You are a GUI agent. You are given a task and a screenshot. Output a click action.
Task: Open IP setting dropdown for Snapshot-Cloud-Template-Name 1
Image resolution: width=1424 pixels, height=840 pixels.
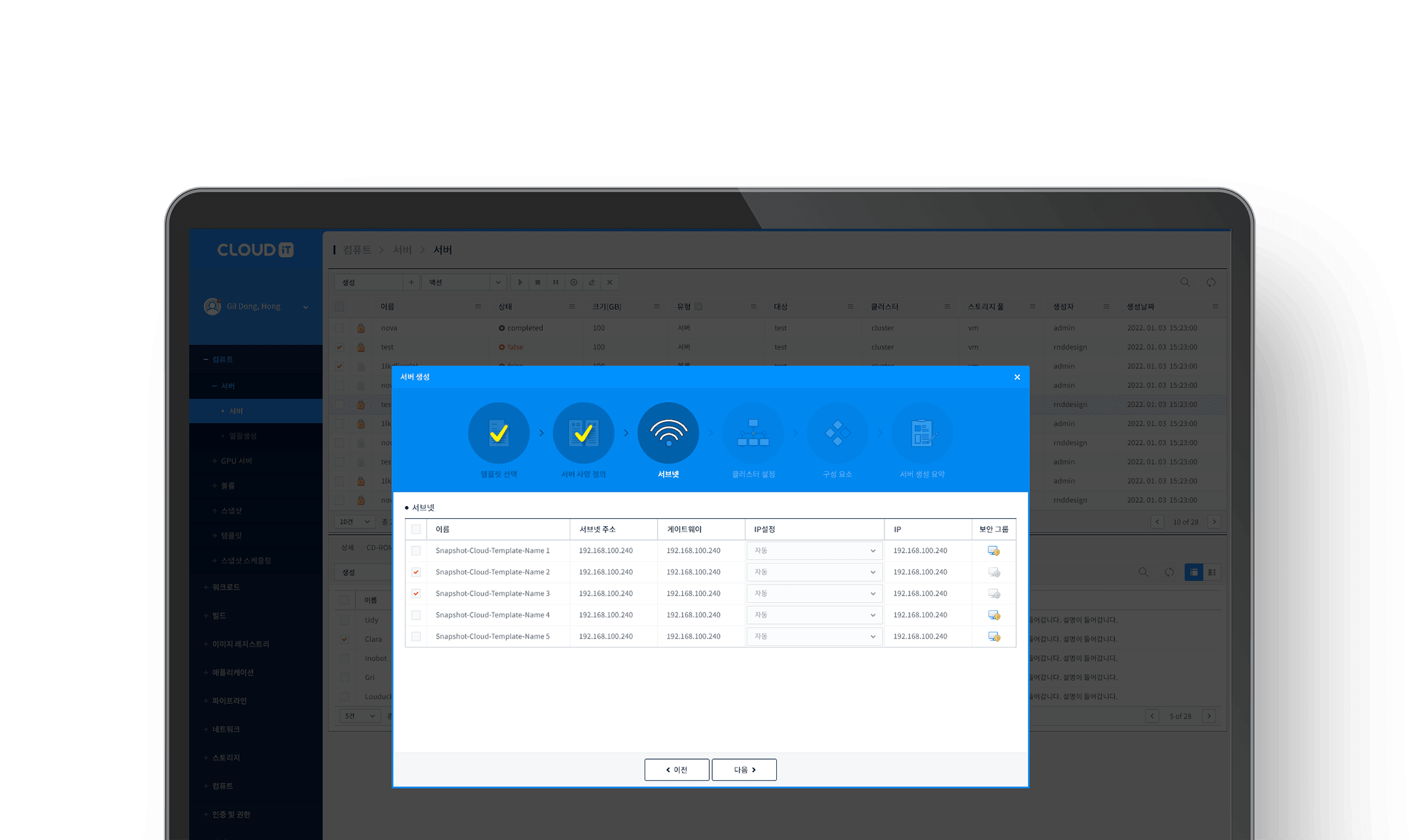[x=814, y=551]
